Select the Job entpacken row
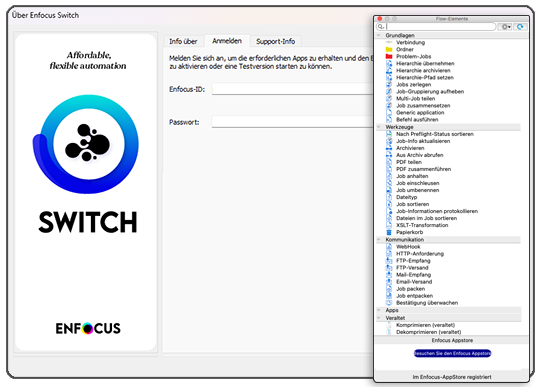 pos(448,296)
